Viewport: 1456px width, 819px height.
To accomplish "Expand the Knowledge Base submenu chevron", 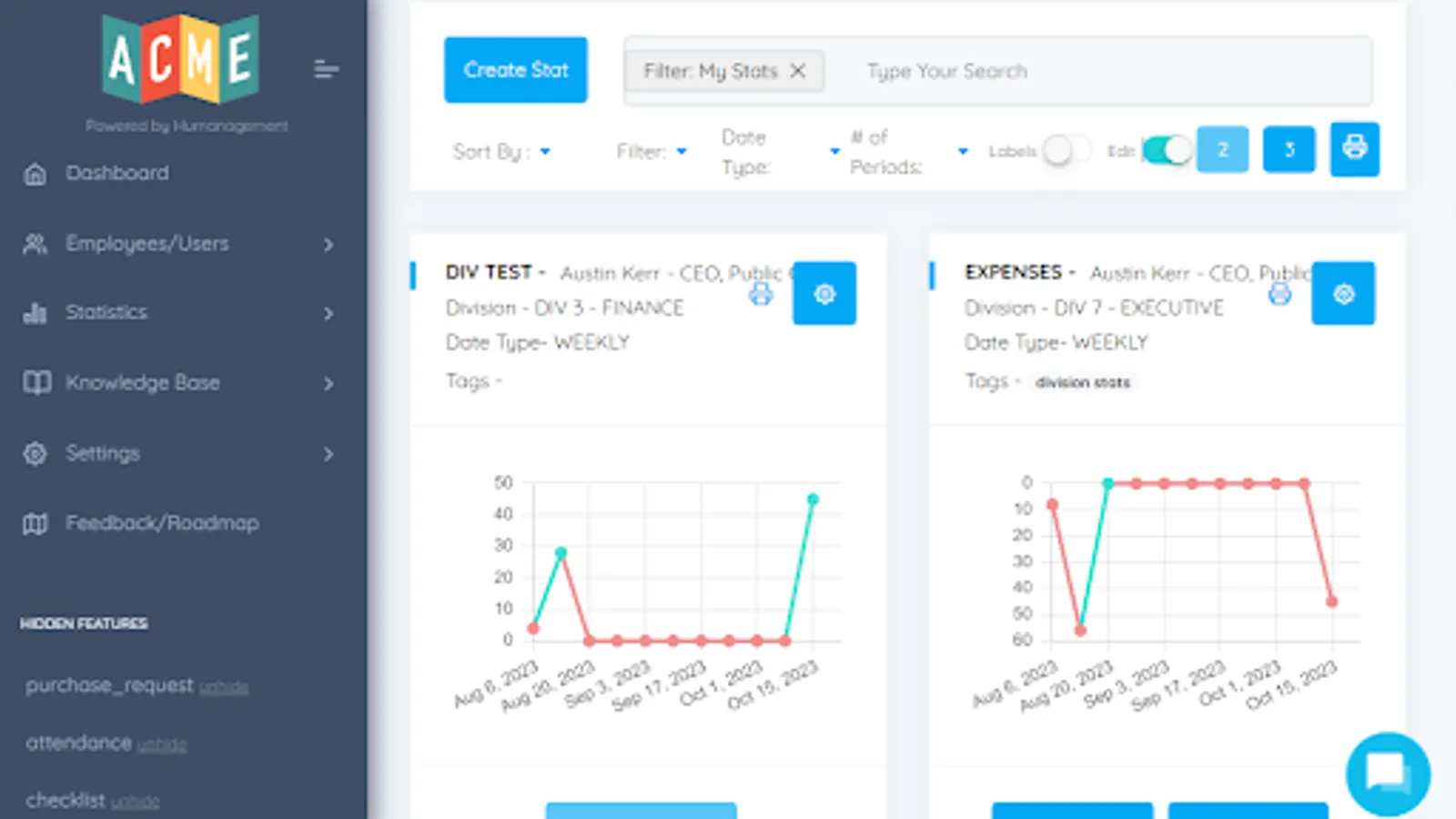I will point(329,383).
